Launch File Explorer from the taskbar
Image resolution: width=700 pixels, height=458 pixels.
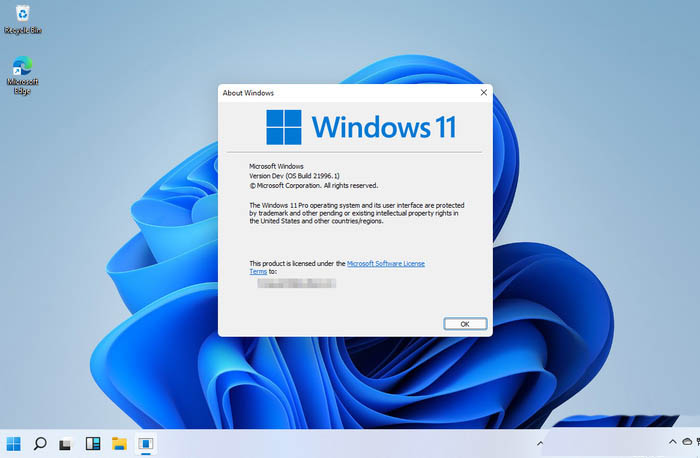coord(119,443)
